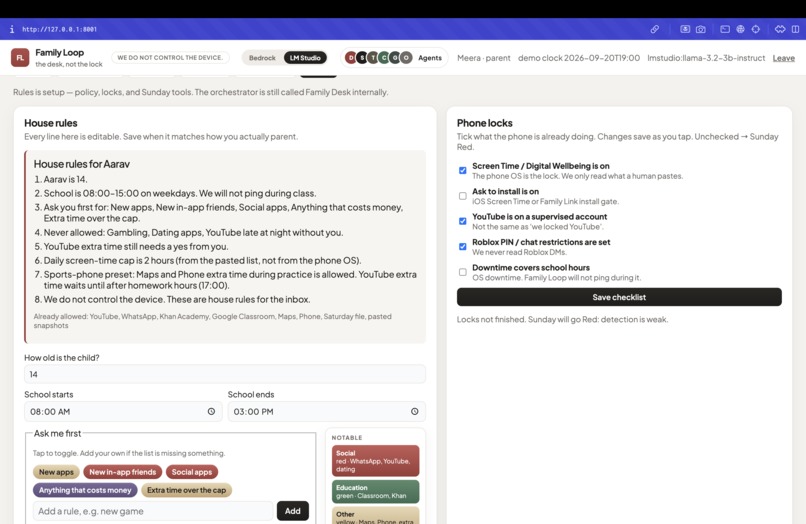Toggle the New apps chip
806x524 pixels.
57,472
